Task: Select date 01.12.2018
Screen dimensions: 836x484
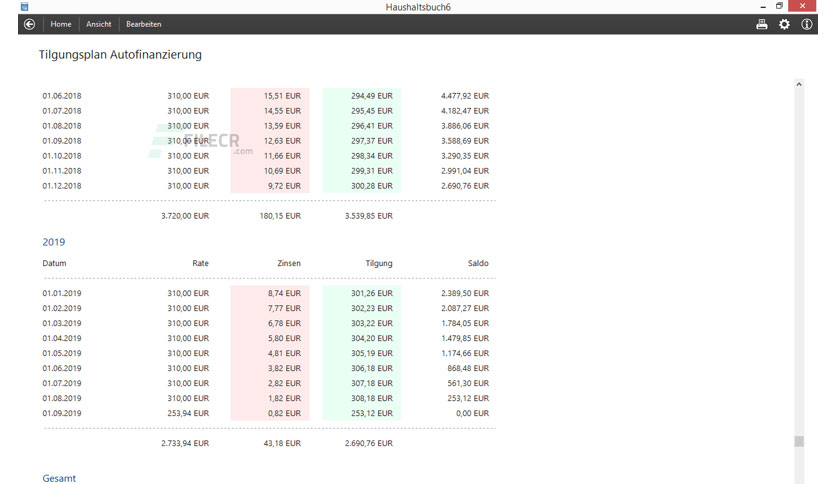Action: (x=62, y=185)
